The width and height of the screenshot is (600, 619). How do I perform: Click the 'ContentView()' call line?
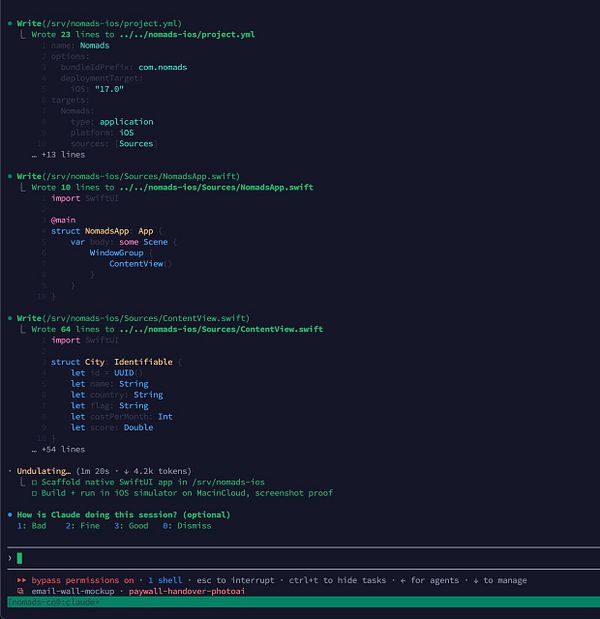pos(140,264)
